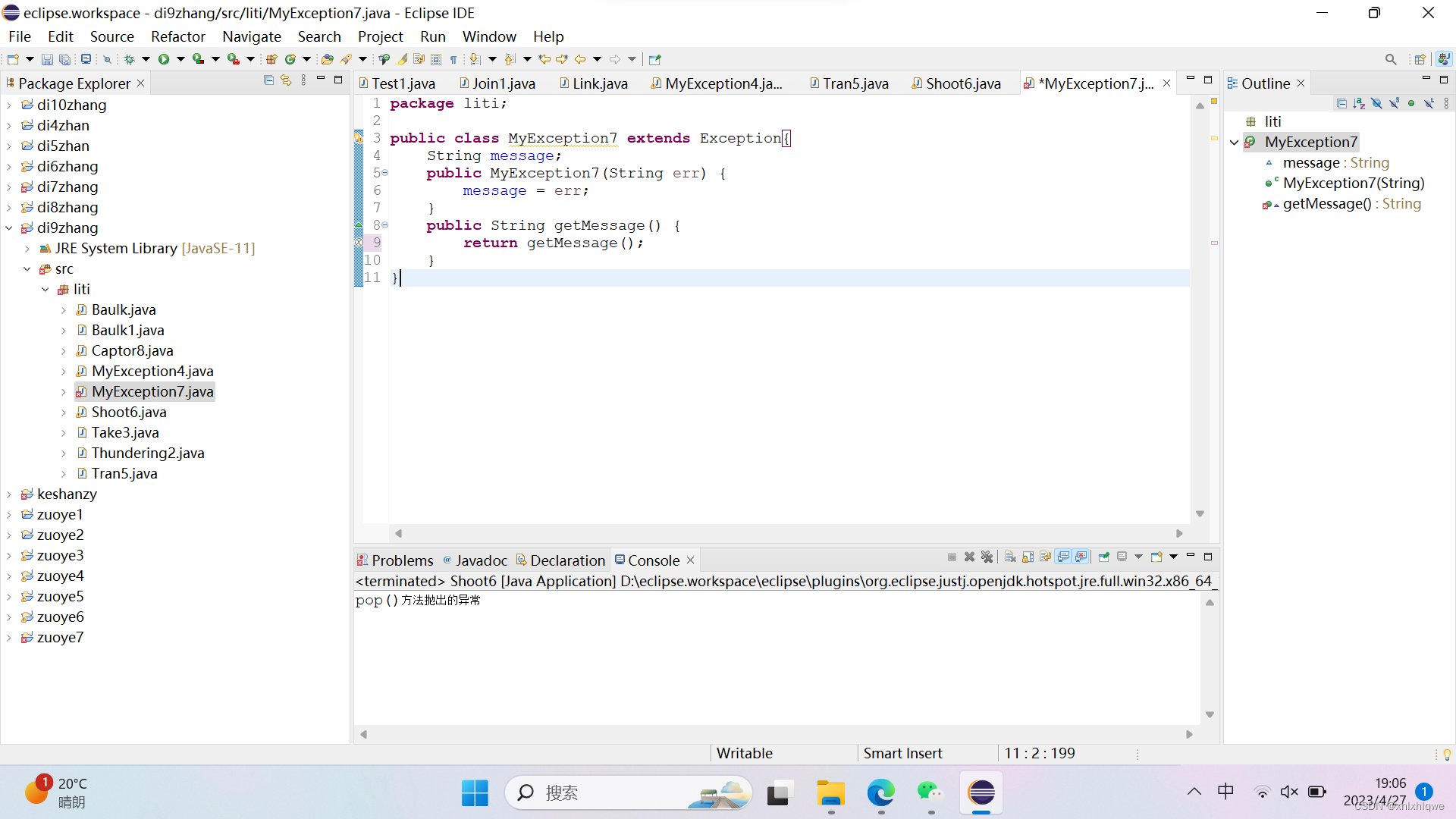This screenshot has width=1456, height=819.
Task: Switch to the Shoot6.java editor tab
Action: (x=962, y=83)
